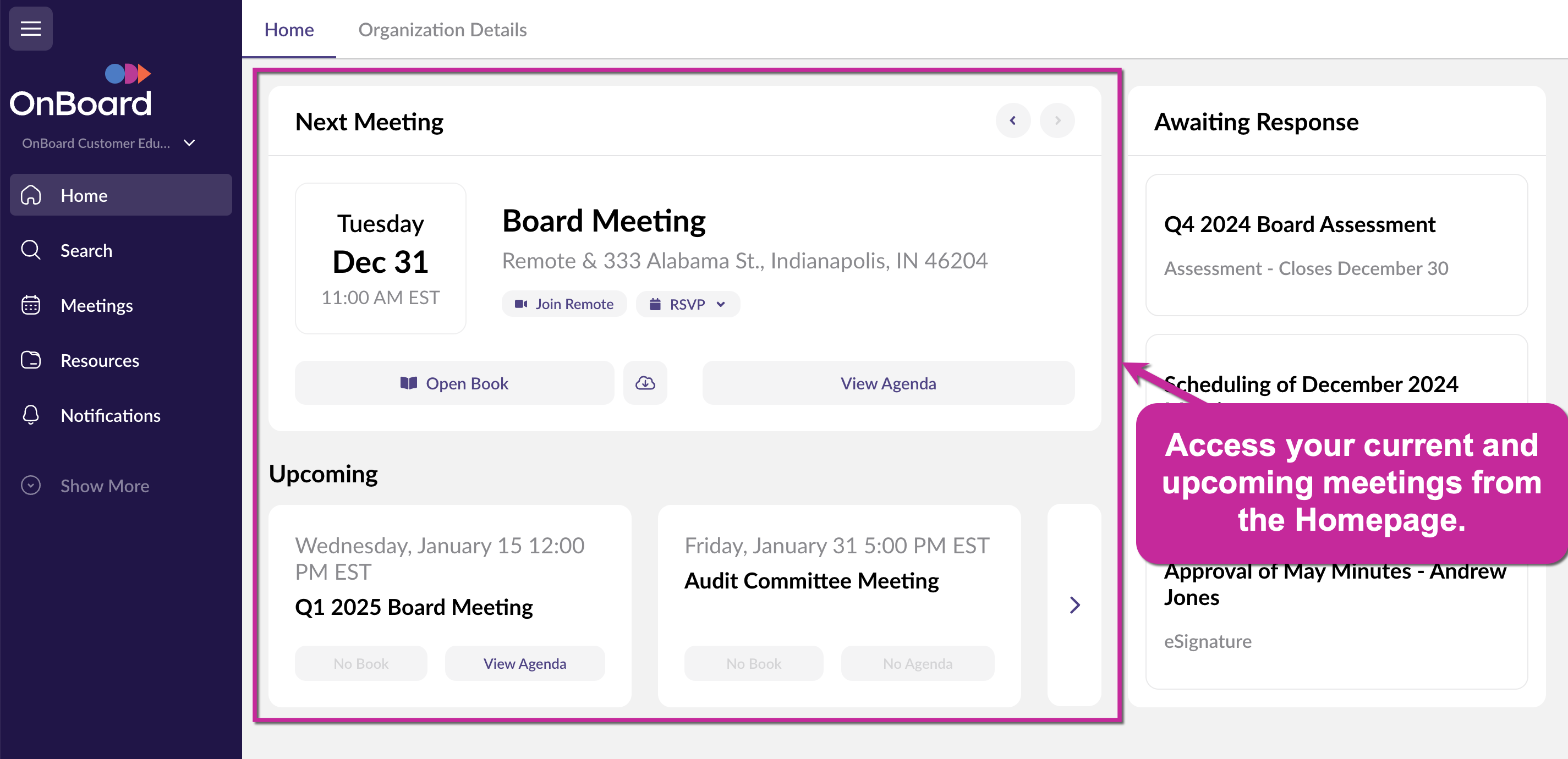Click the Home icon in sidebar
This screenshot has height=759, width=1568.
(30, 195)
